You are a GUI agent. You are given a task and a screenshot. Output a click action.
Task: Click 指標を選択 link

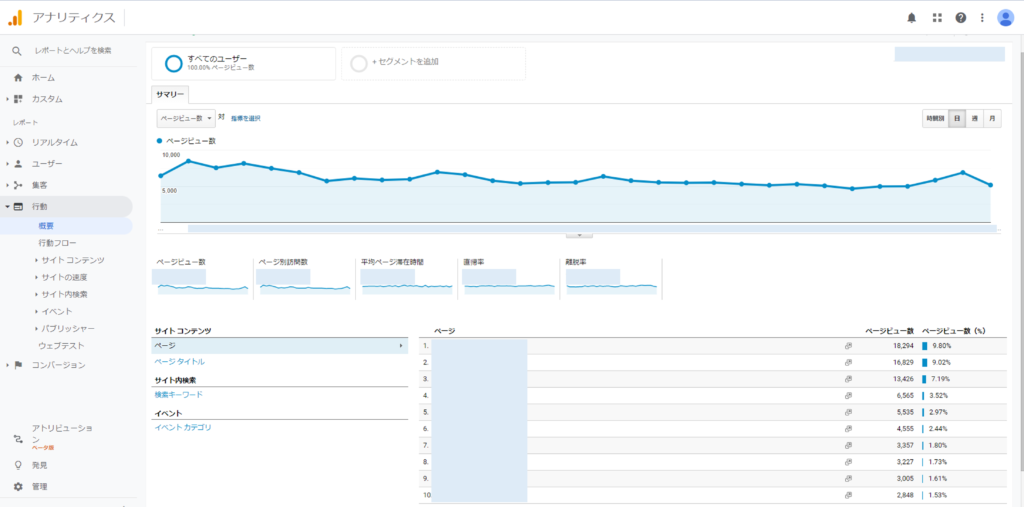(x=246, y=118)
